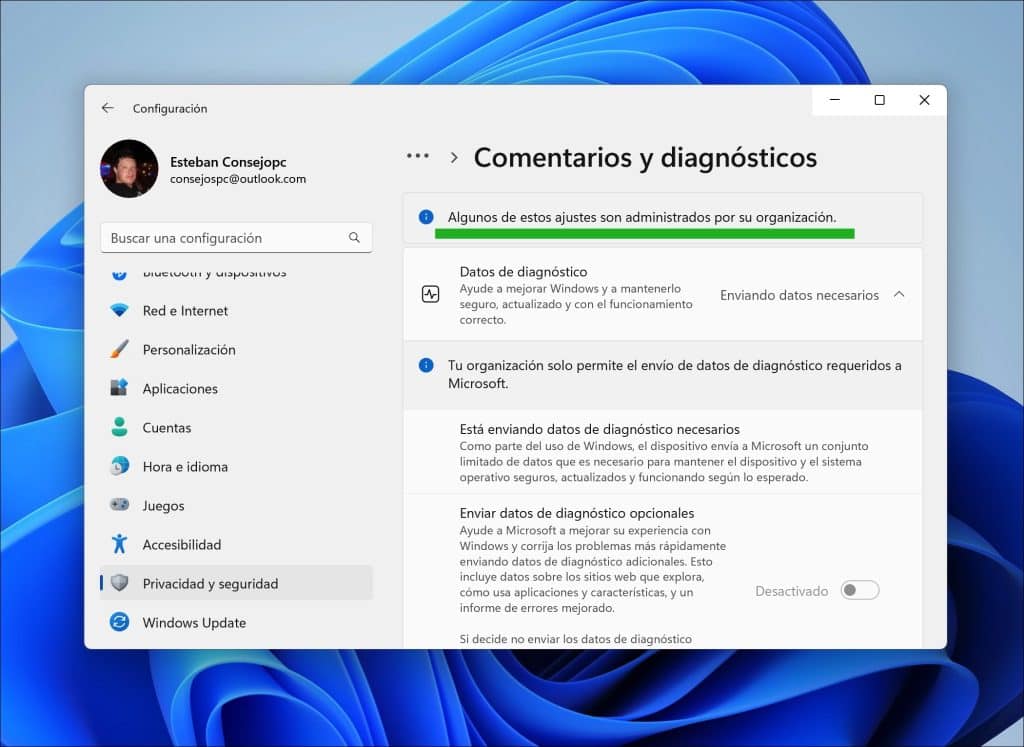The image size is (1024, 747).
Task: Click the Desactivado label beside the toggle
Action: tap(792, 591)
